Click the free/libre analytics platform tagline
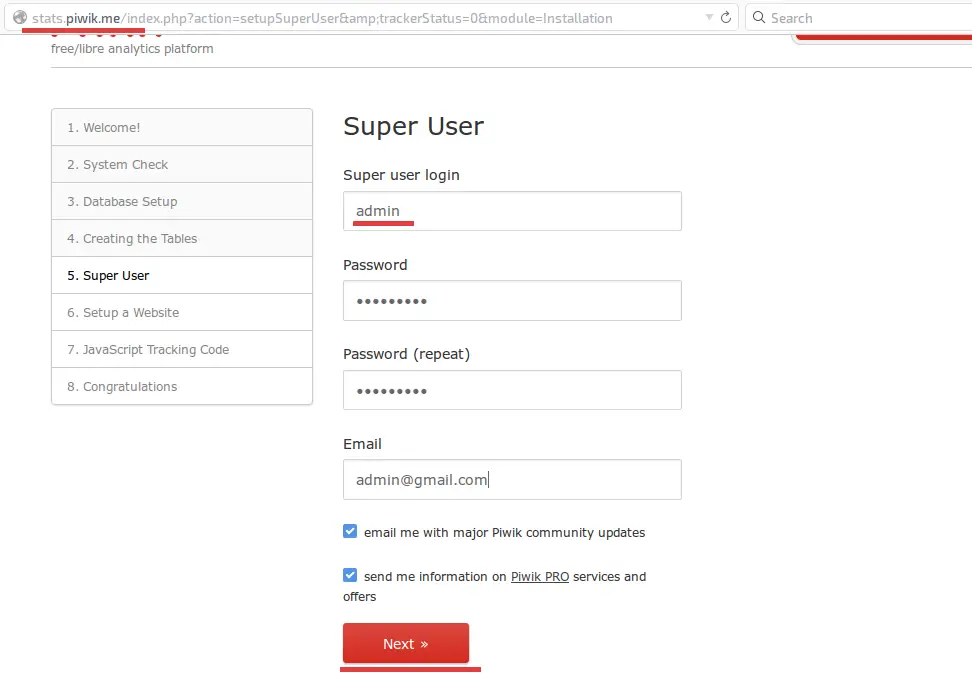The height and width of the screenshot is (679, 972). [132, 48]
